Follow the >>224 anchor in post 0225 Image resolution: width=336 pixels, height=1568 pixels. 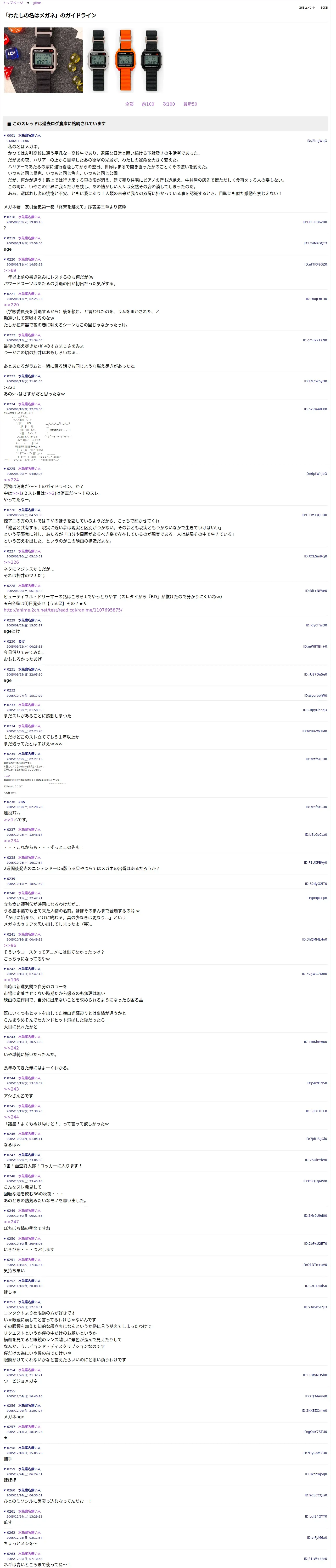pyautogui.click(x=12, y=480)
